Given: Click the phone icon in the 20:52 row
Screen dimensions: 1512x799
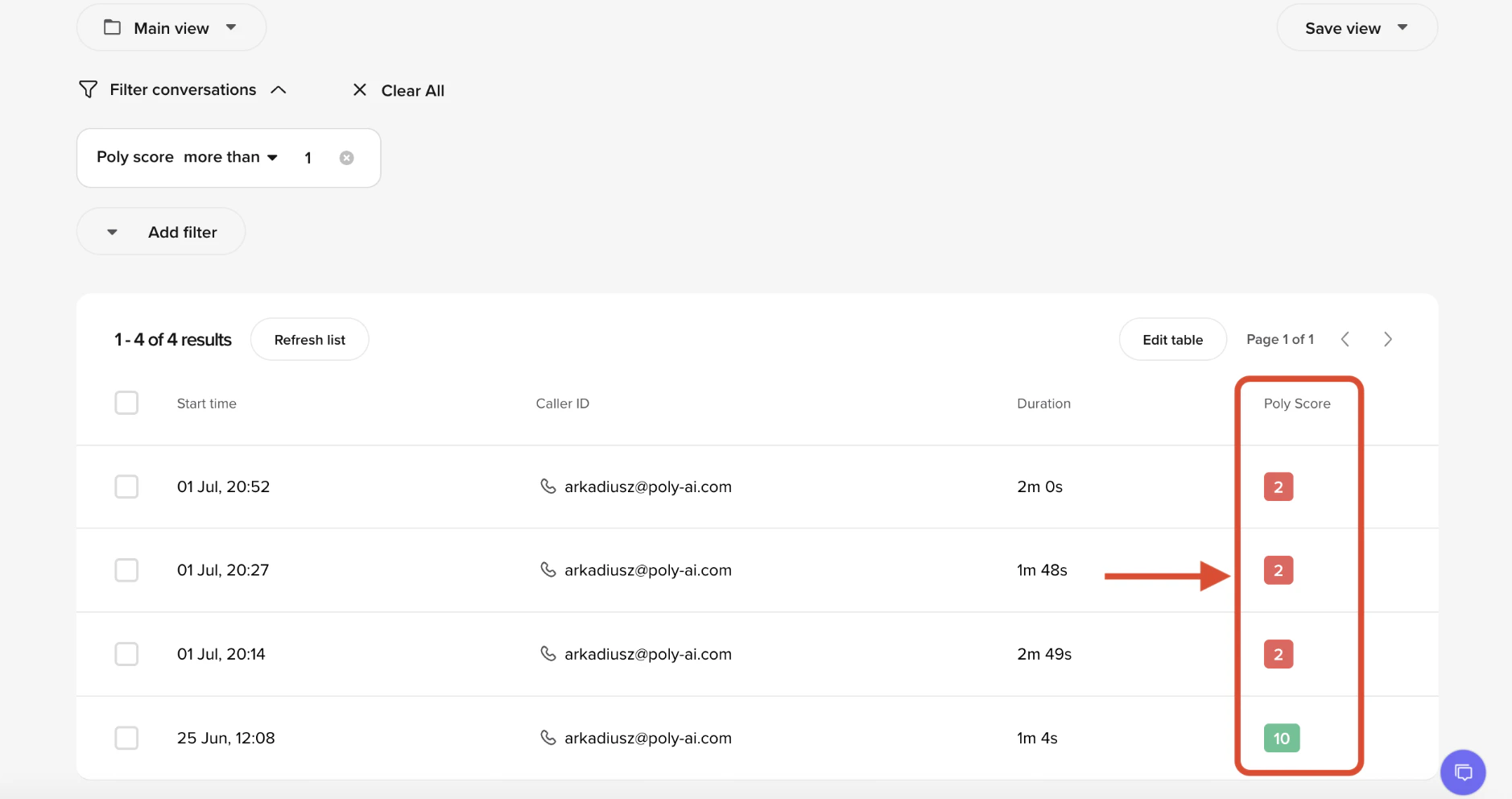Looking at the screenshot, I should [x=548, y=486].
